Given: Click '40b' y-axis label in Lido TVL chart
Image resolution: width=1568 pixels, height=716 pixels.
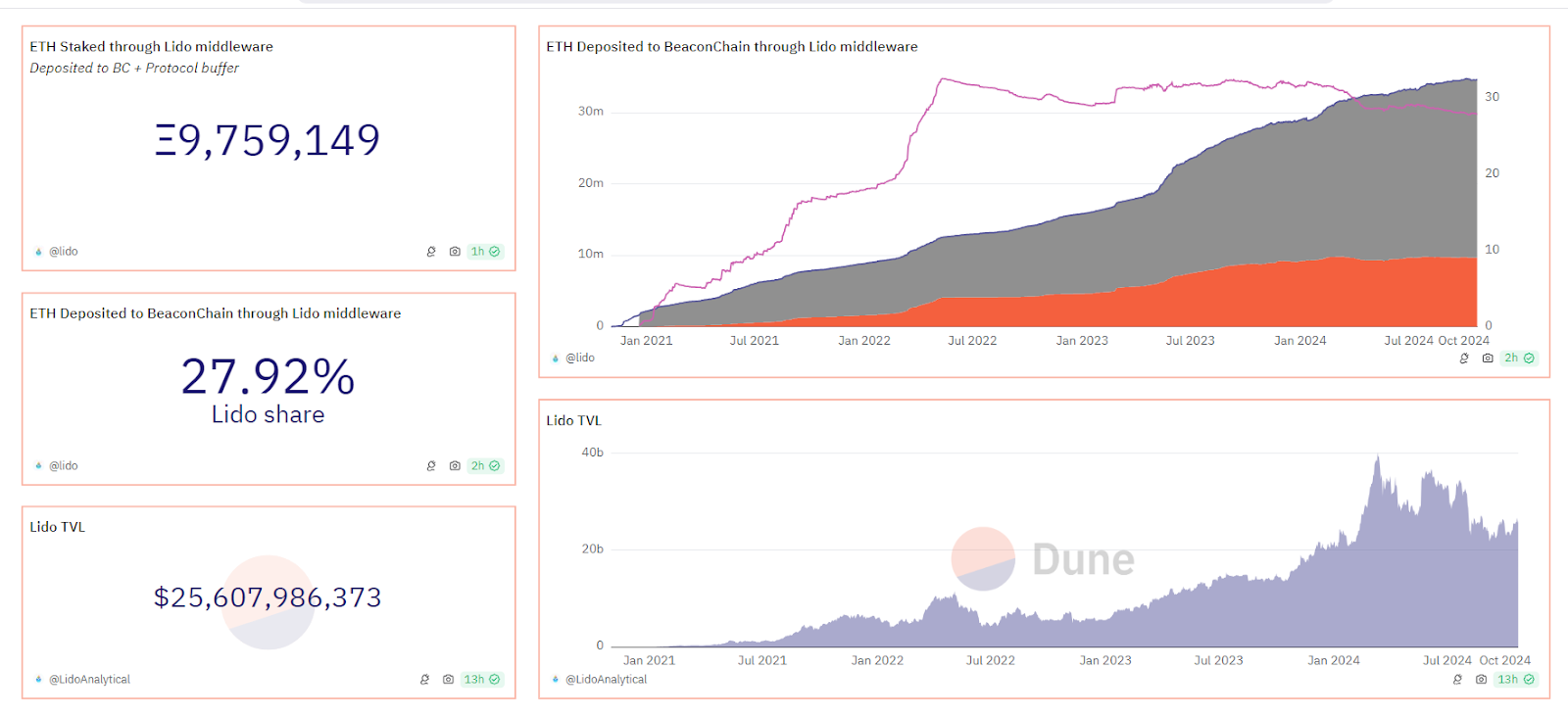Looking at the screenshot, I should pyautogui.click(x=592, y=453).
